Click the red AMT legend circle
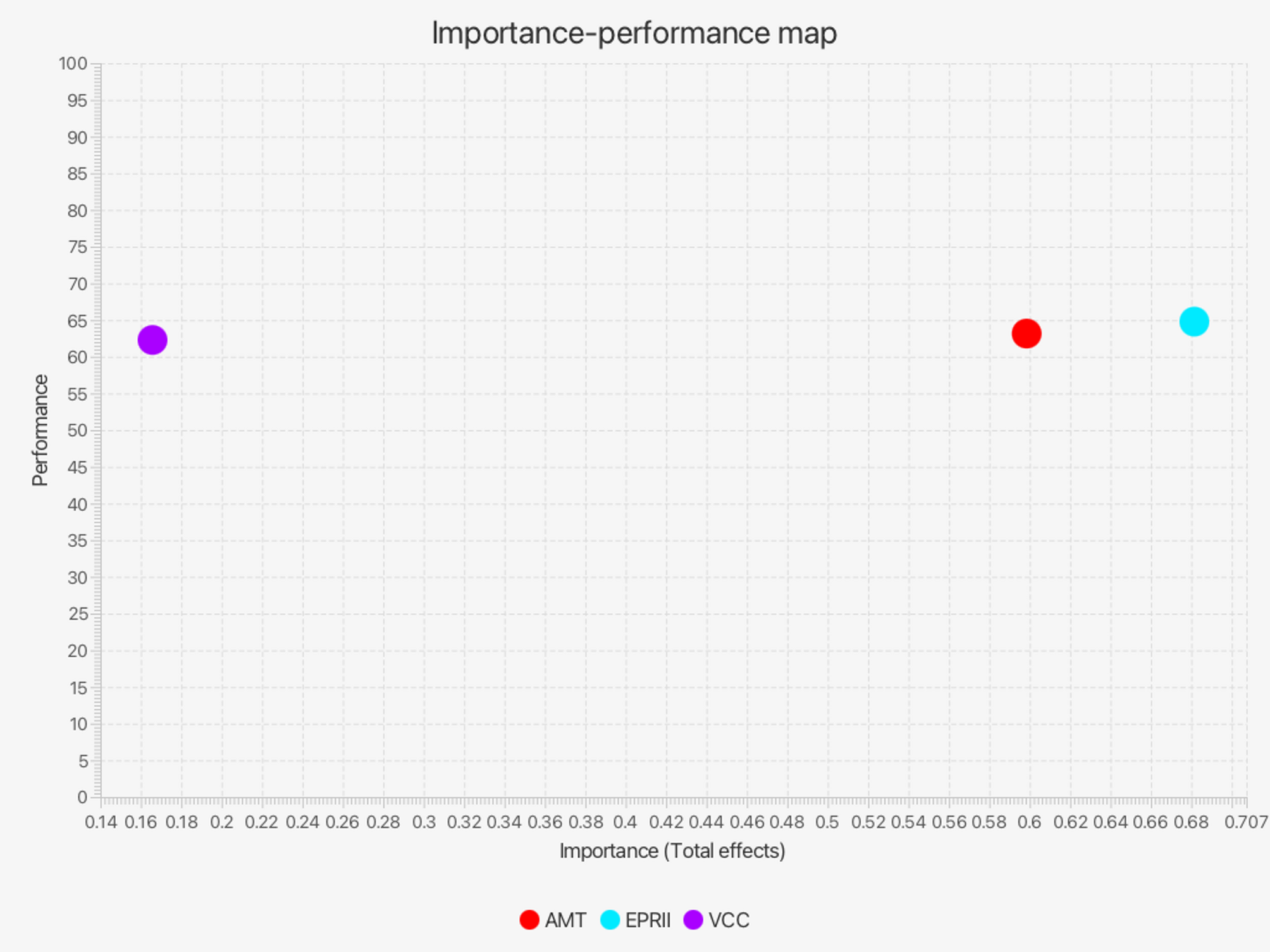This screenshot has width=1270, height=952. [529, 920]
